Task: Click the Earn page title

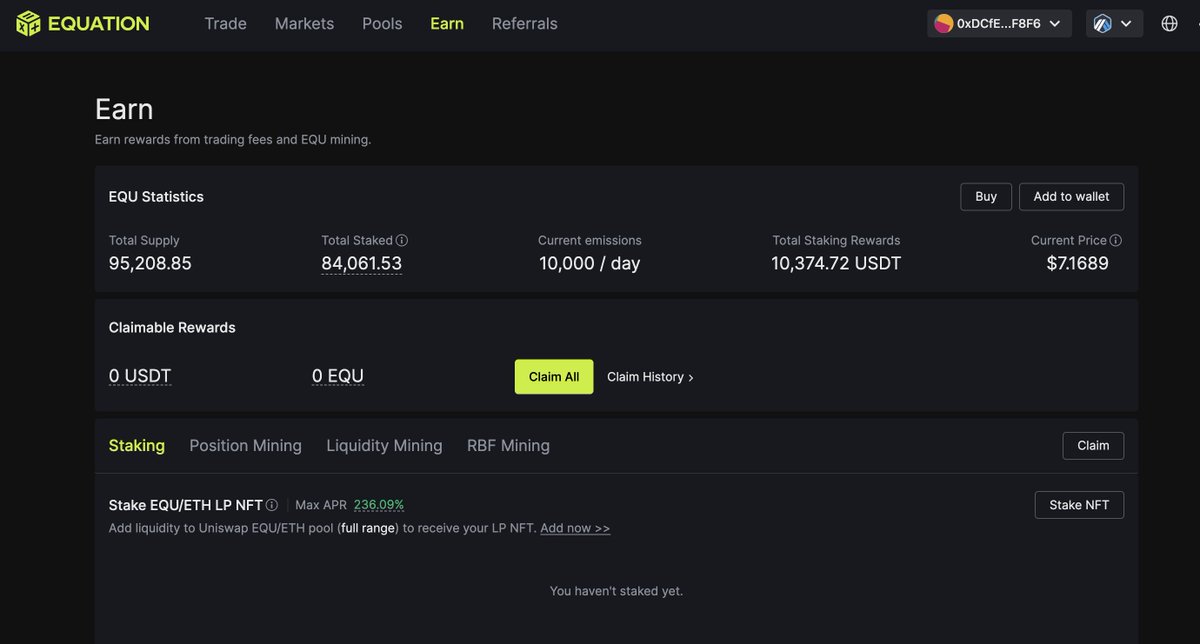Action: (124, 108)
